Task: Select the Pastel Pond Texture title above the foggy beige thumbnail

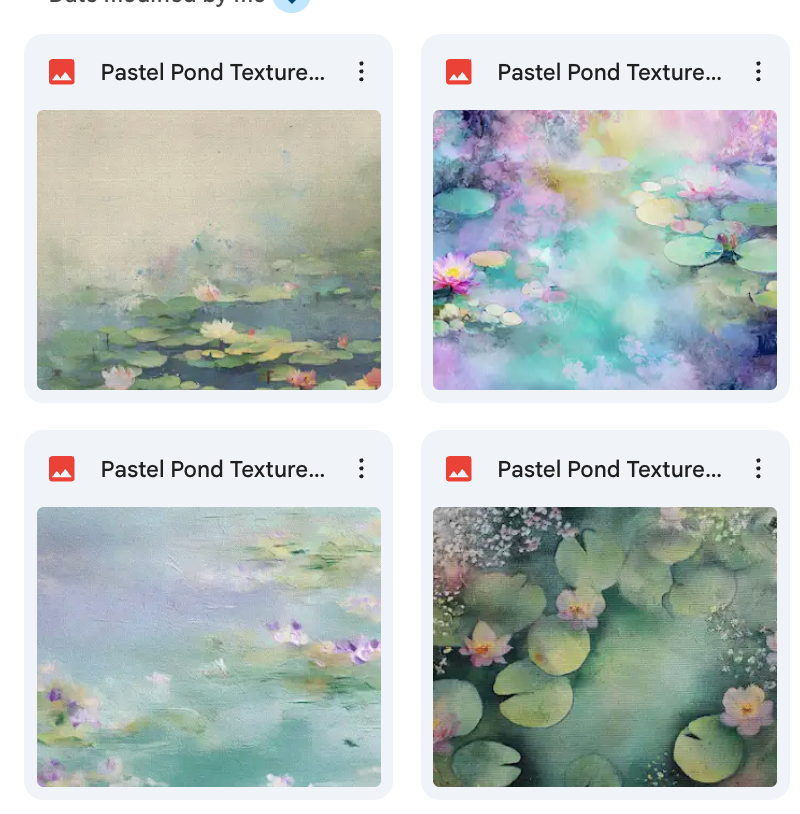Action: pyautogui.click(x=212, y=72)
